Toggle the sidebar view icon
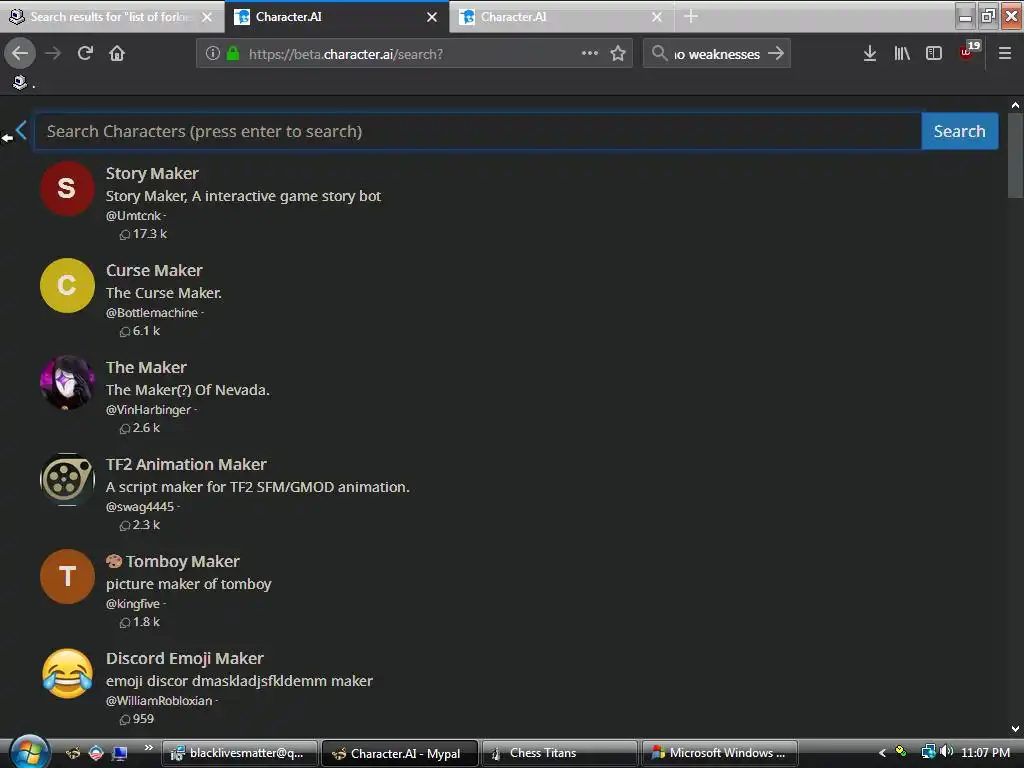 click(934, 54)
